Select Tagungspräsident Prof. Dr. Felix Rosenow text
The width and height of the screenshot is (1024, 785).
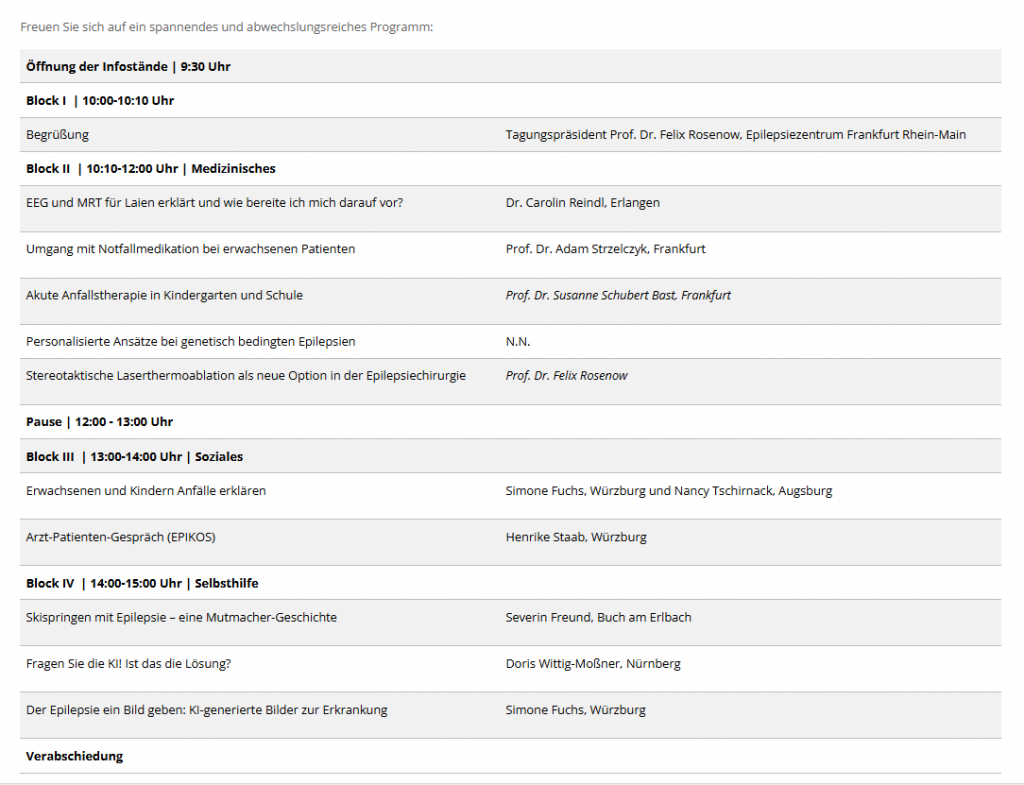tap(735, 135)
